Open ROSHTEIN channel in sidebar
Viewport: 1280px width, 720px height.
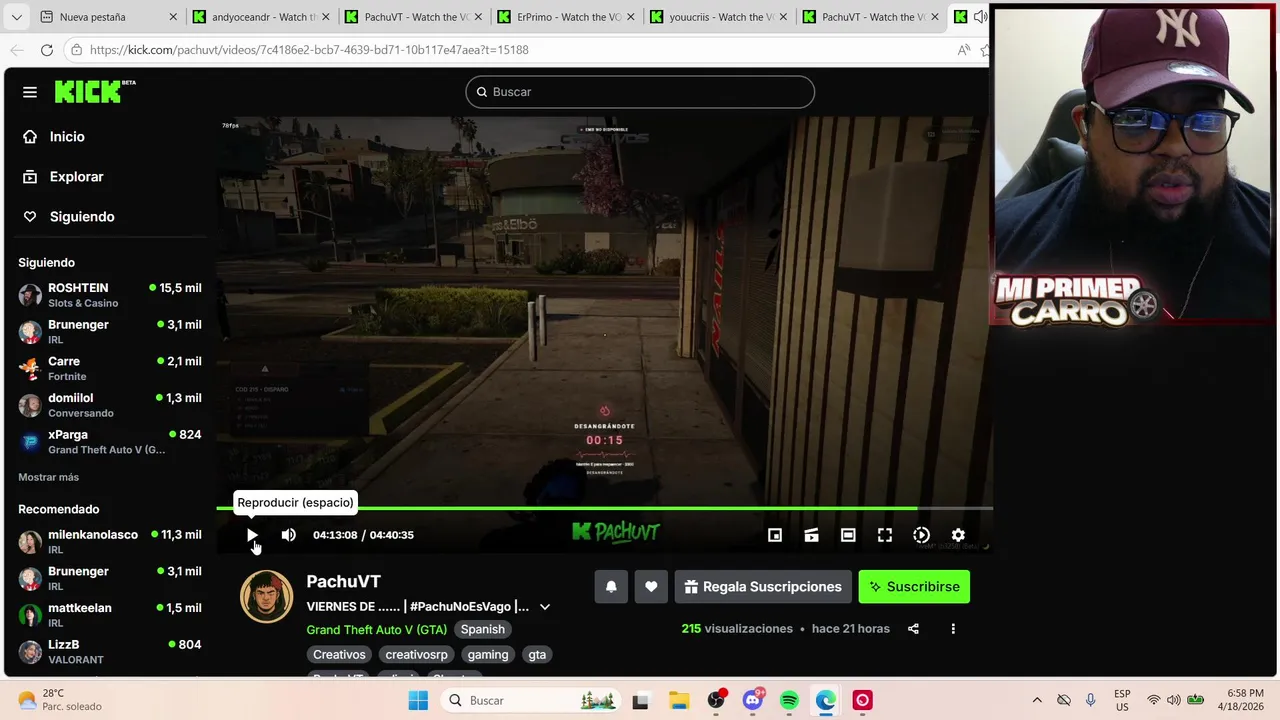coord(109,295)
